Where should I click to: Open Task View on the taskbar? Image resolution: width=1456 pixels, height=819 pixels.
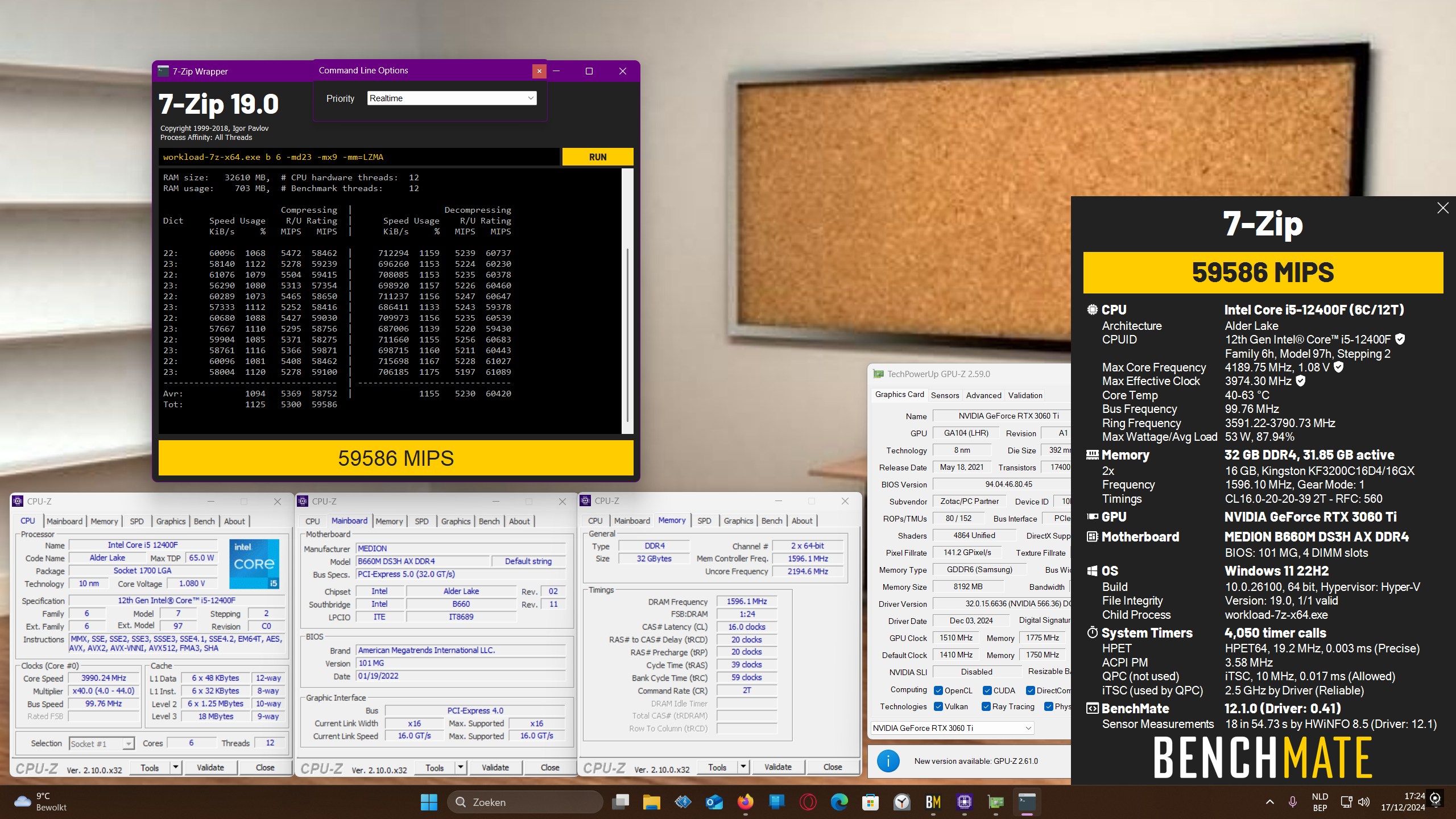[620, 802]
